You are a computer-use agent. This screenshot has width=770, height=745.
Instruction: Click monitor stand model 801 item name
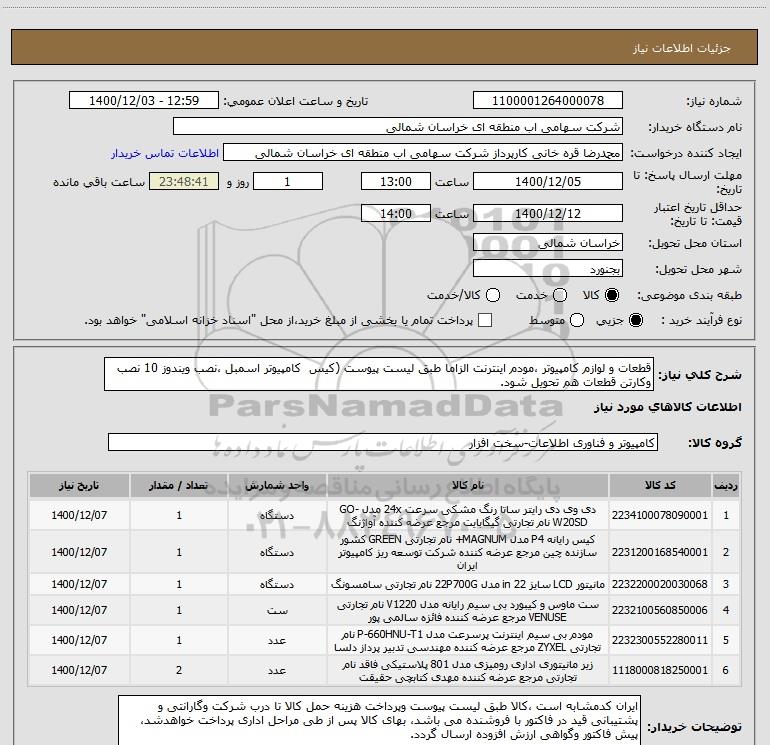point(468,671)
